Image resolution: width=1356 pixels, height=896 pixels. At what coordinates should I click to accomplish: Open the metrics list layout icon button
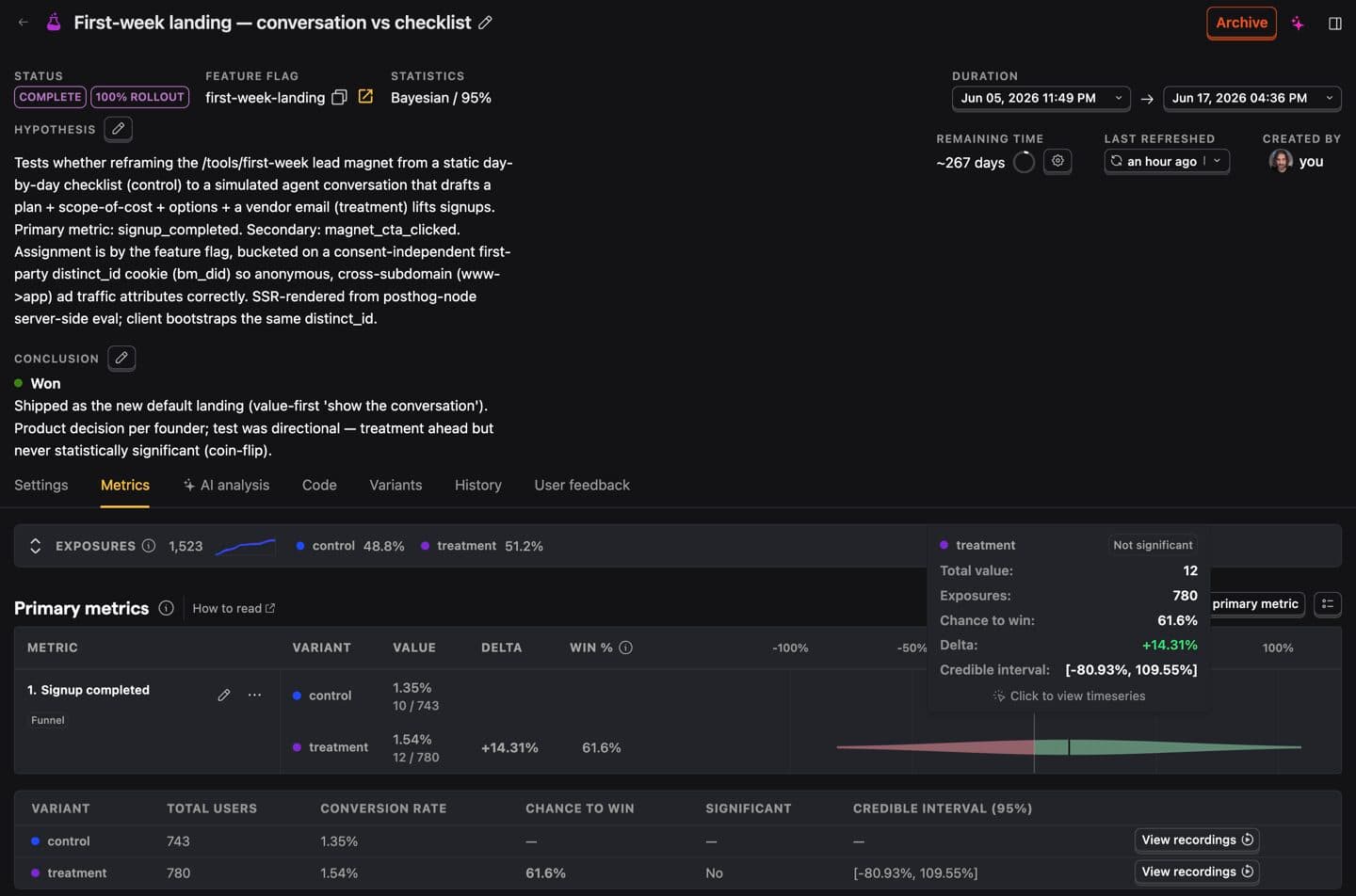[x=1328, y=604]
